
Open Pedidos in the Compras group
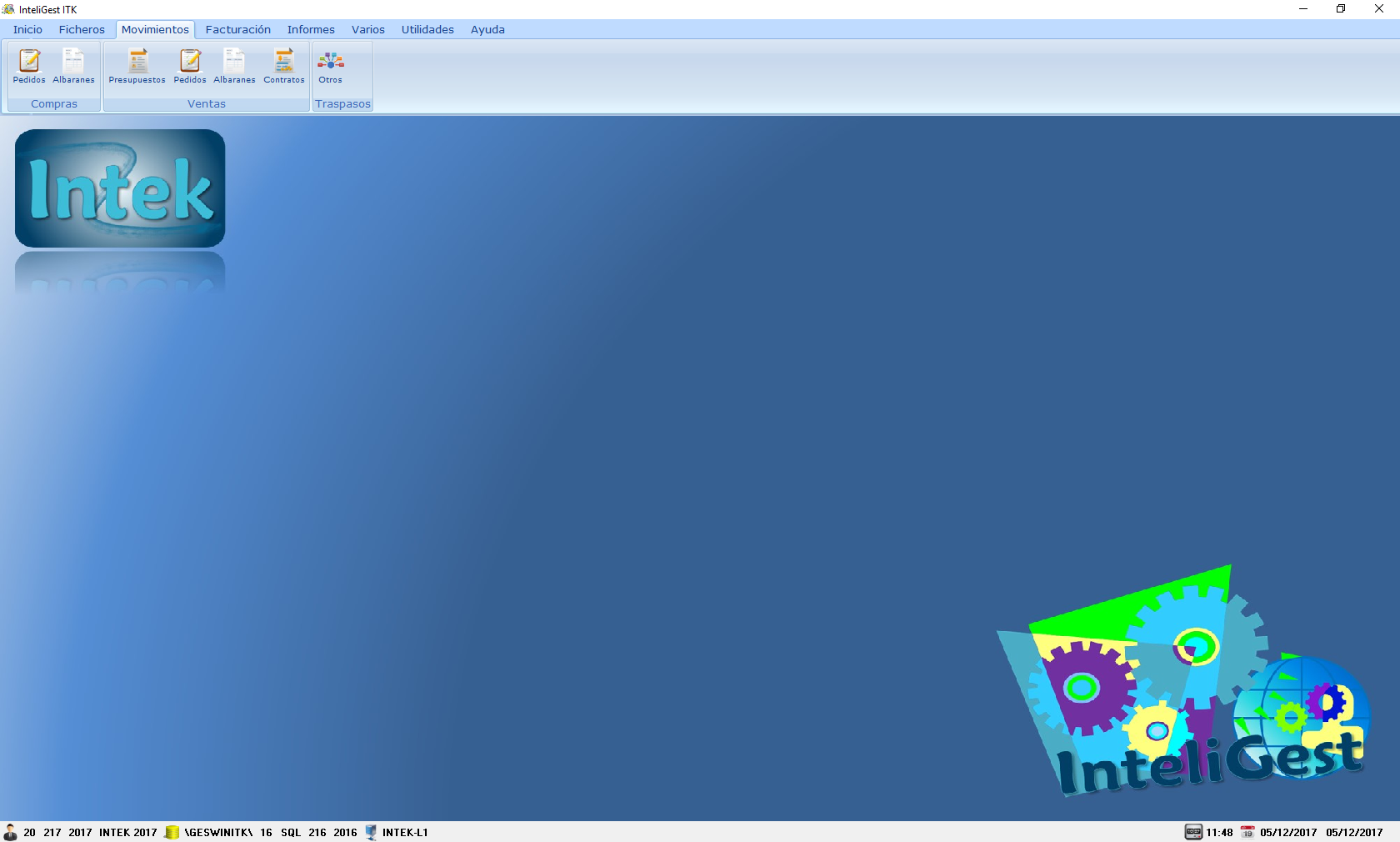click(29, 66)
